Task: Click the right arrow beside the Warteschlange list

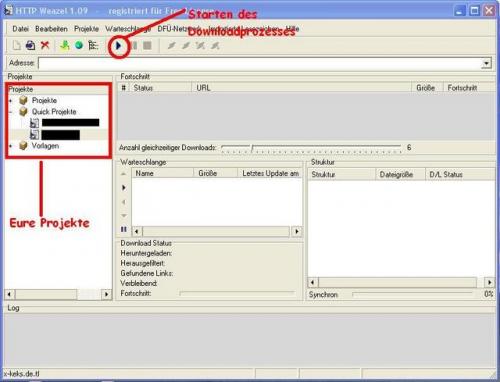Action: point(124,188)
